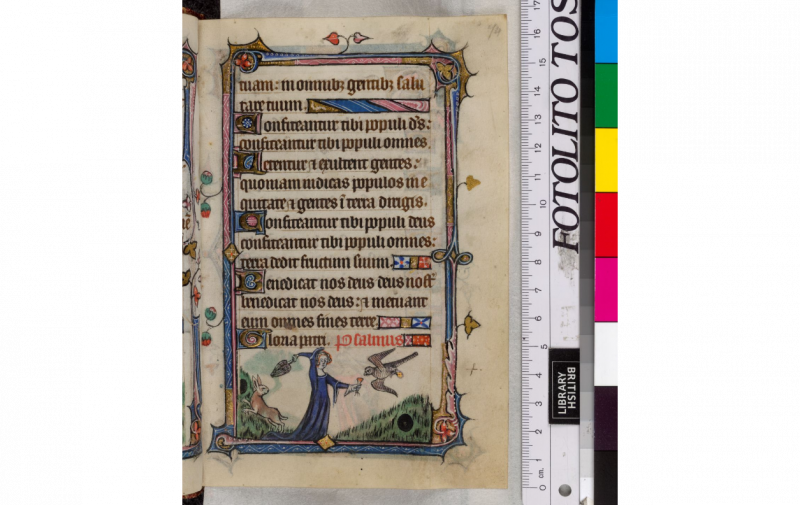This screenshot has width=800, height=505.
Task: Click the magenta color patch on the color bar
Action: pyautogui.click(x=606, y=288)
